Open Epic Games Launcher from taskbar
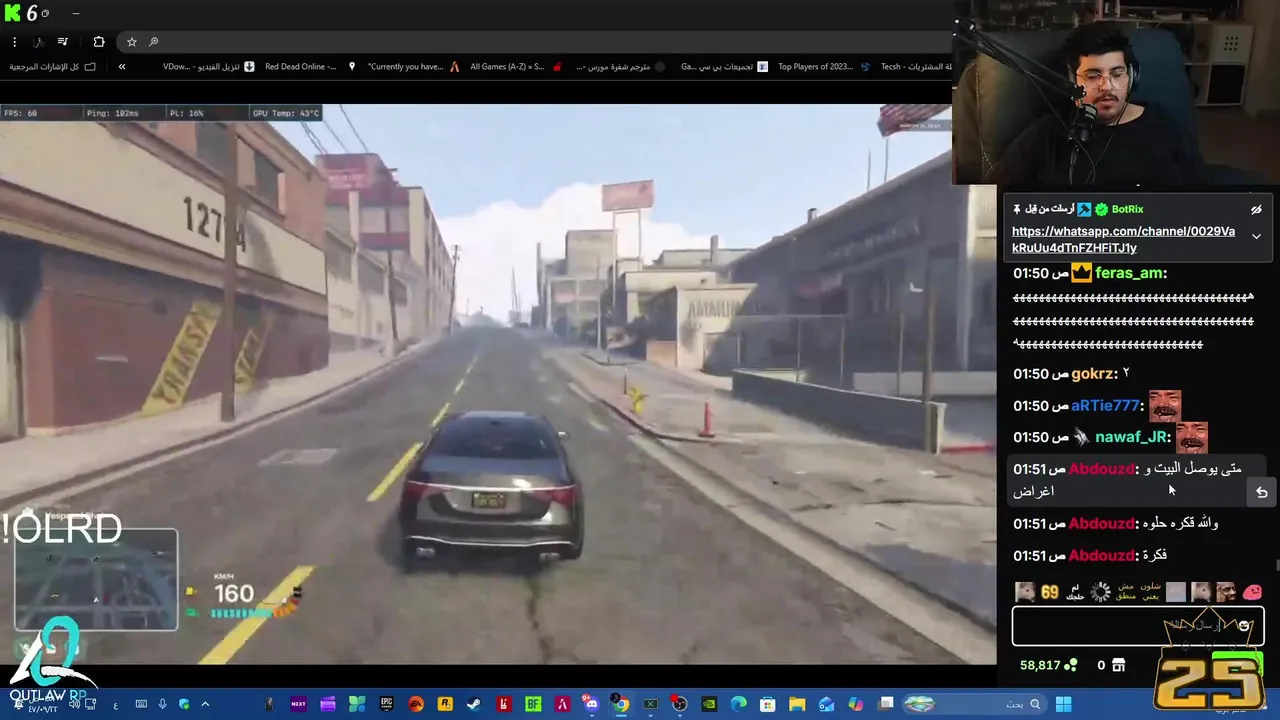1280x720 pixels. (x=387, y=705)
